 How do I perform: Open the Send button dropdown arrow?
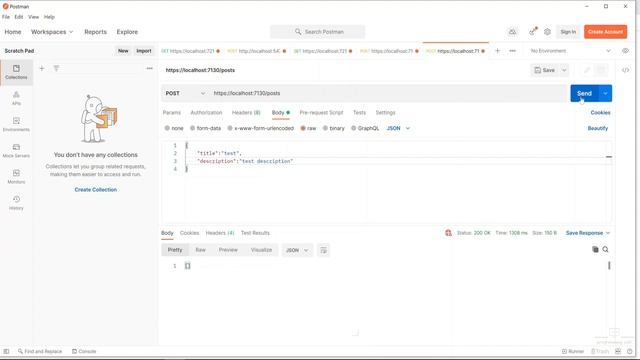(605, 93)
